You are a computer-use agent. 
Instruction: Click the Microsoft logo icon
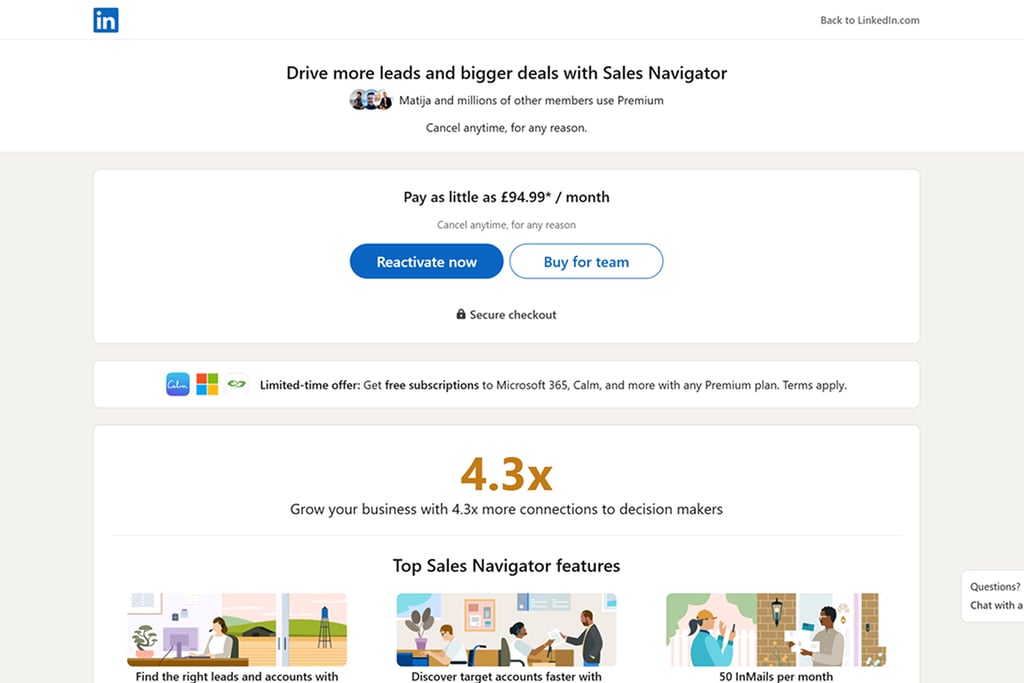[x=207, y=384]
